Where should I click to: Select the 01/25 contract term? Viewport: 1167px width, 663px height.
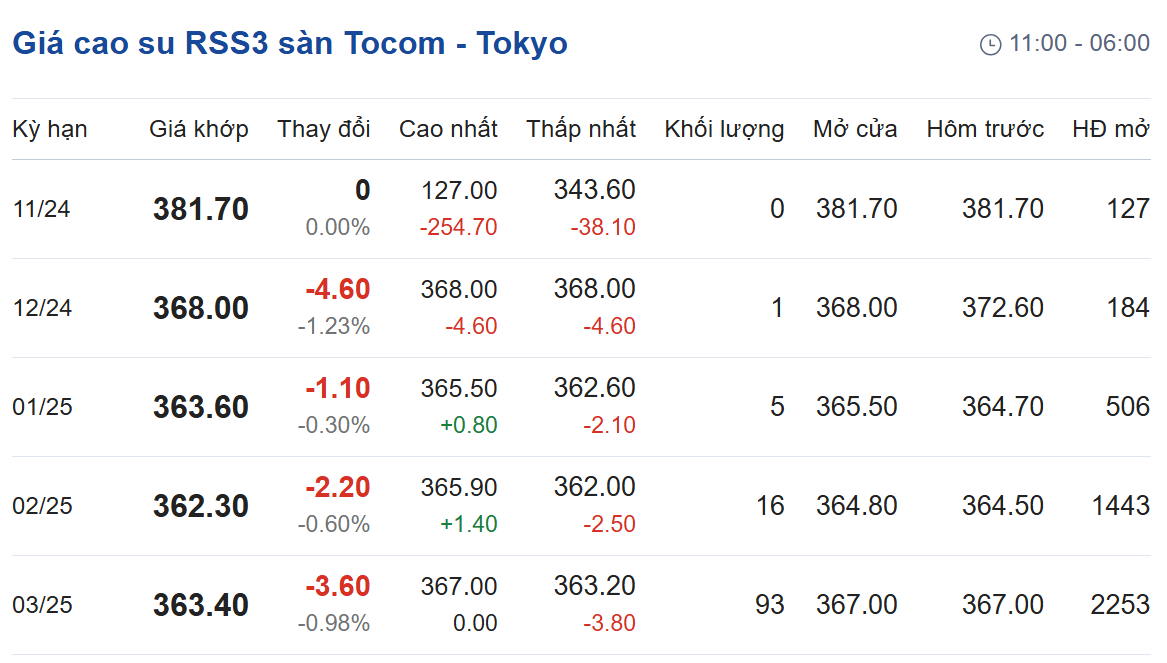[x=42, y=407]
